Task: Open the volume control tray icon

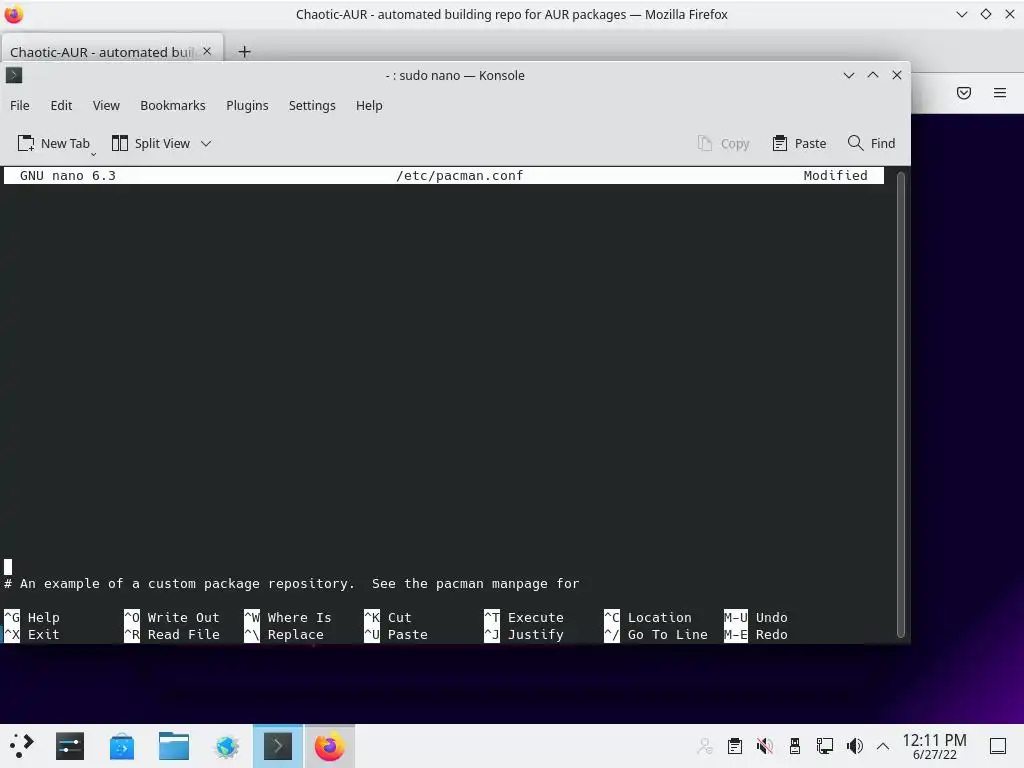Action: click(854, 746)
